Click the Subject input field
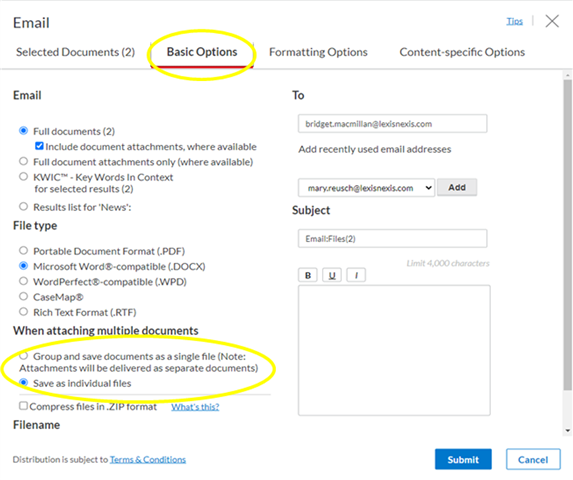The height and width of the screenshot is (480, 573). coord(392,239)
